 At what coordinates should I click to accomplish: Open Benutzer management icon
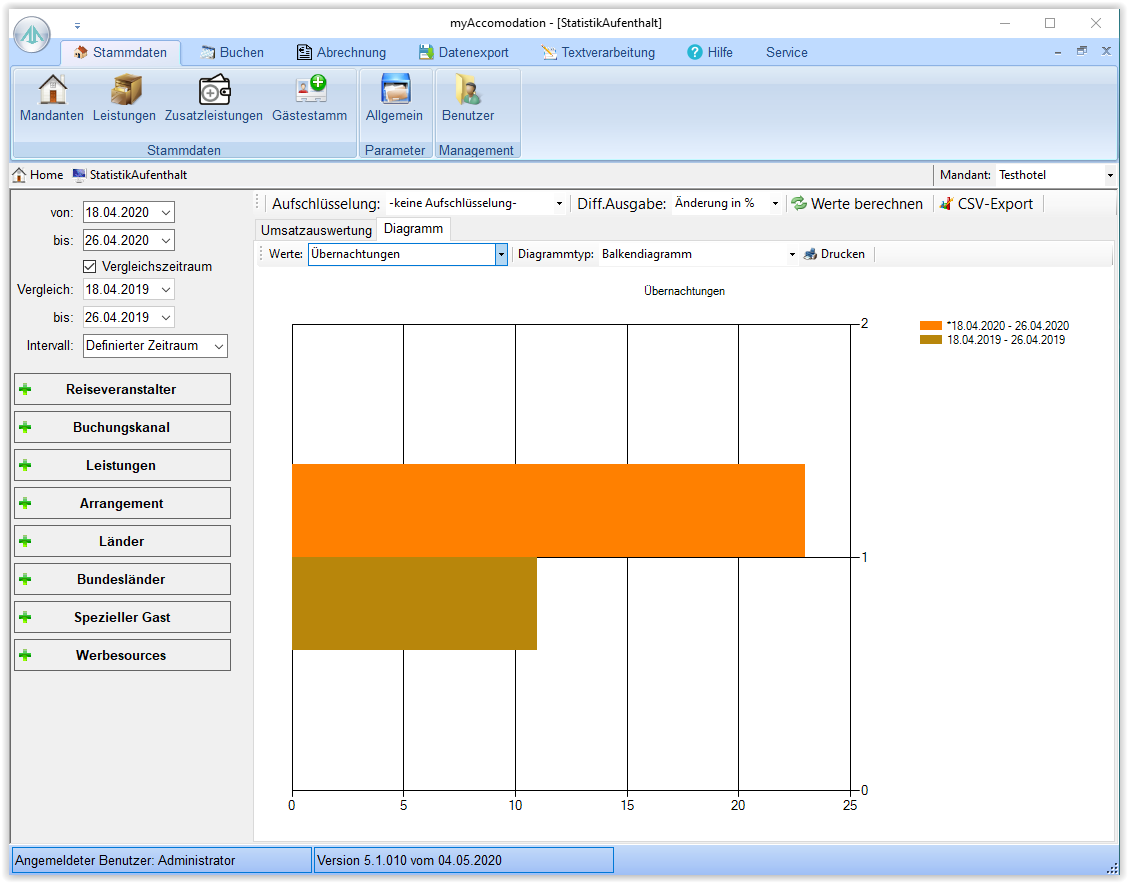[468, 90]
